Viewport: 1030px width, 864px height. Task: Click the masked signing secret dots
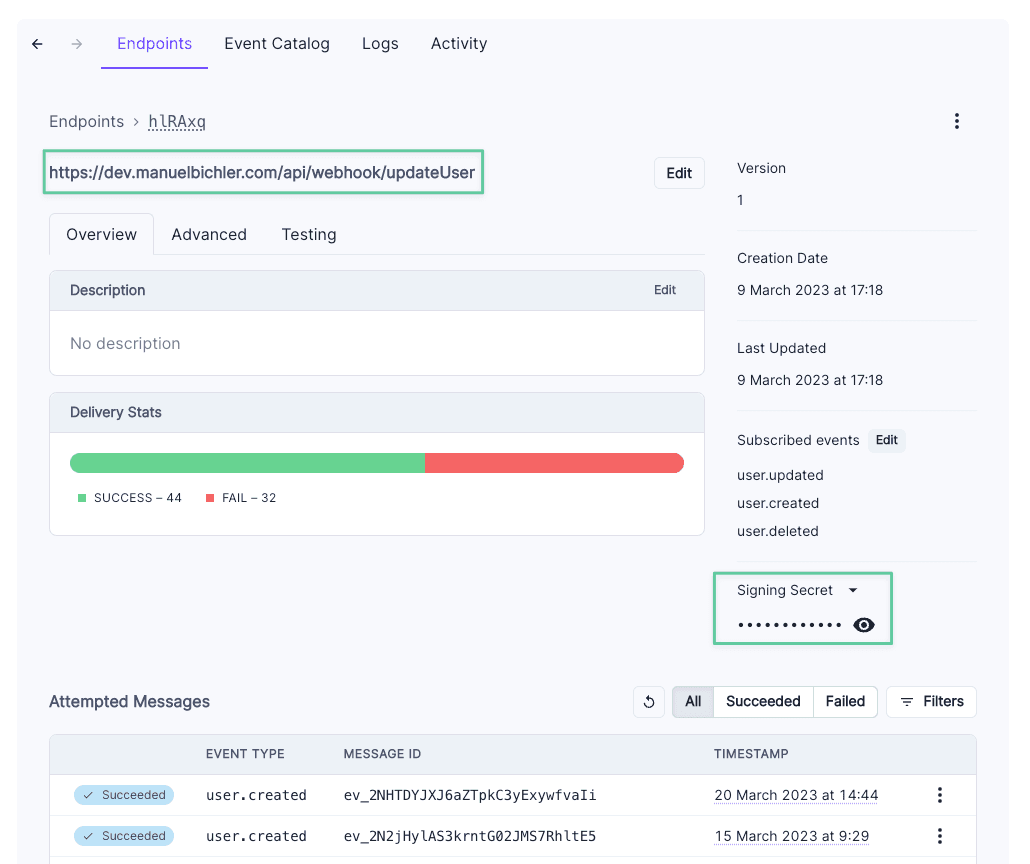click(790, 625)
